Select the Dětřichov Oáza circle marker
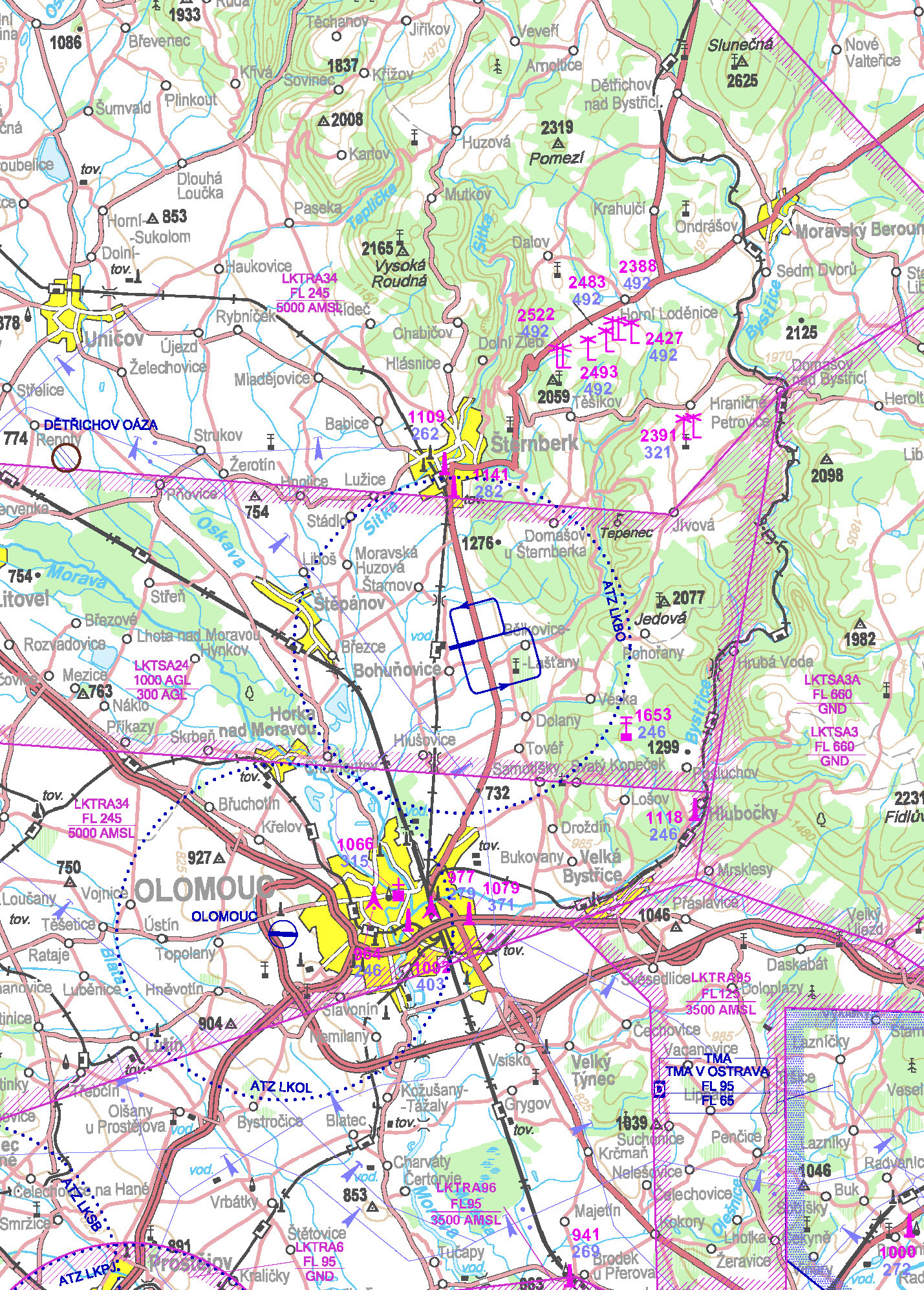The height and width of the screenshot is (1290, 924). pyautogui.click(x=66, y=458)
